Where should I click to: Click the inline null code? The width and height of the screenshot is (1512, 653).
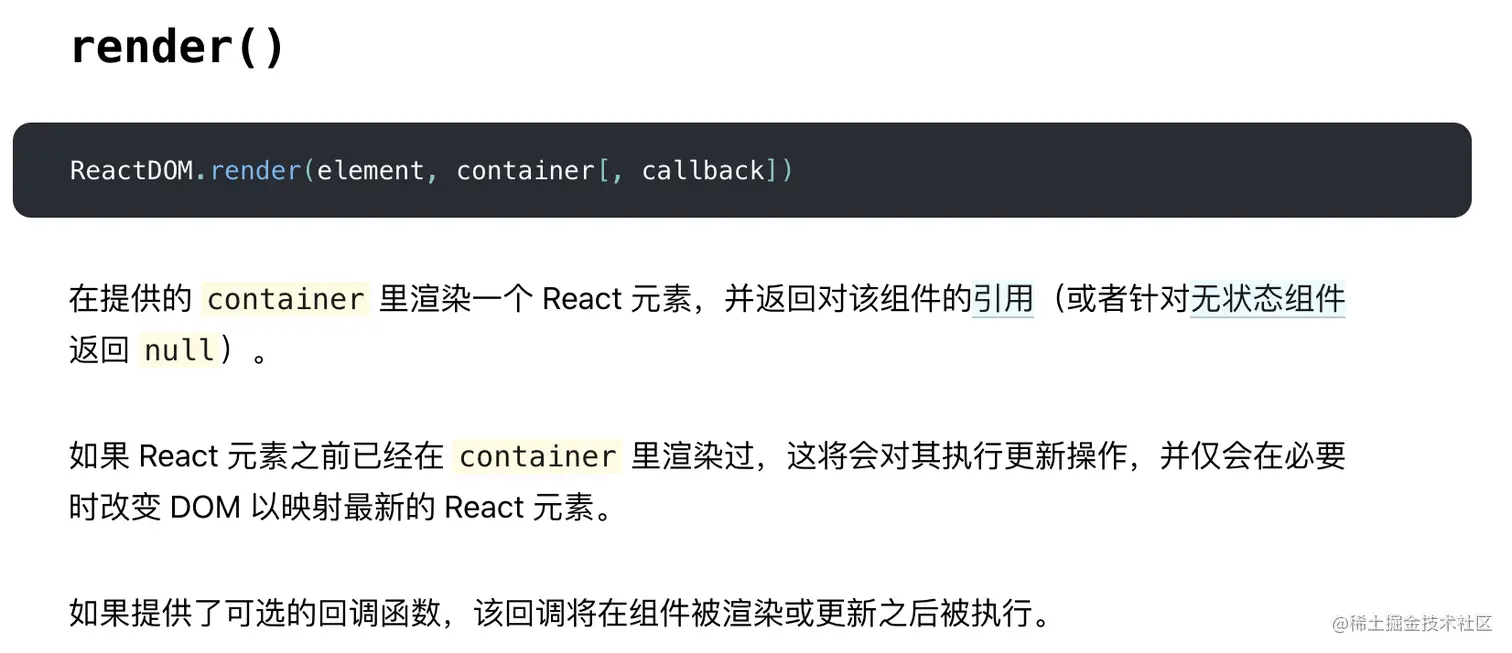[x=179, y=350]
